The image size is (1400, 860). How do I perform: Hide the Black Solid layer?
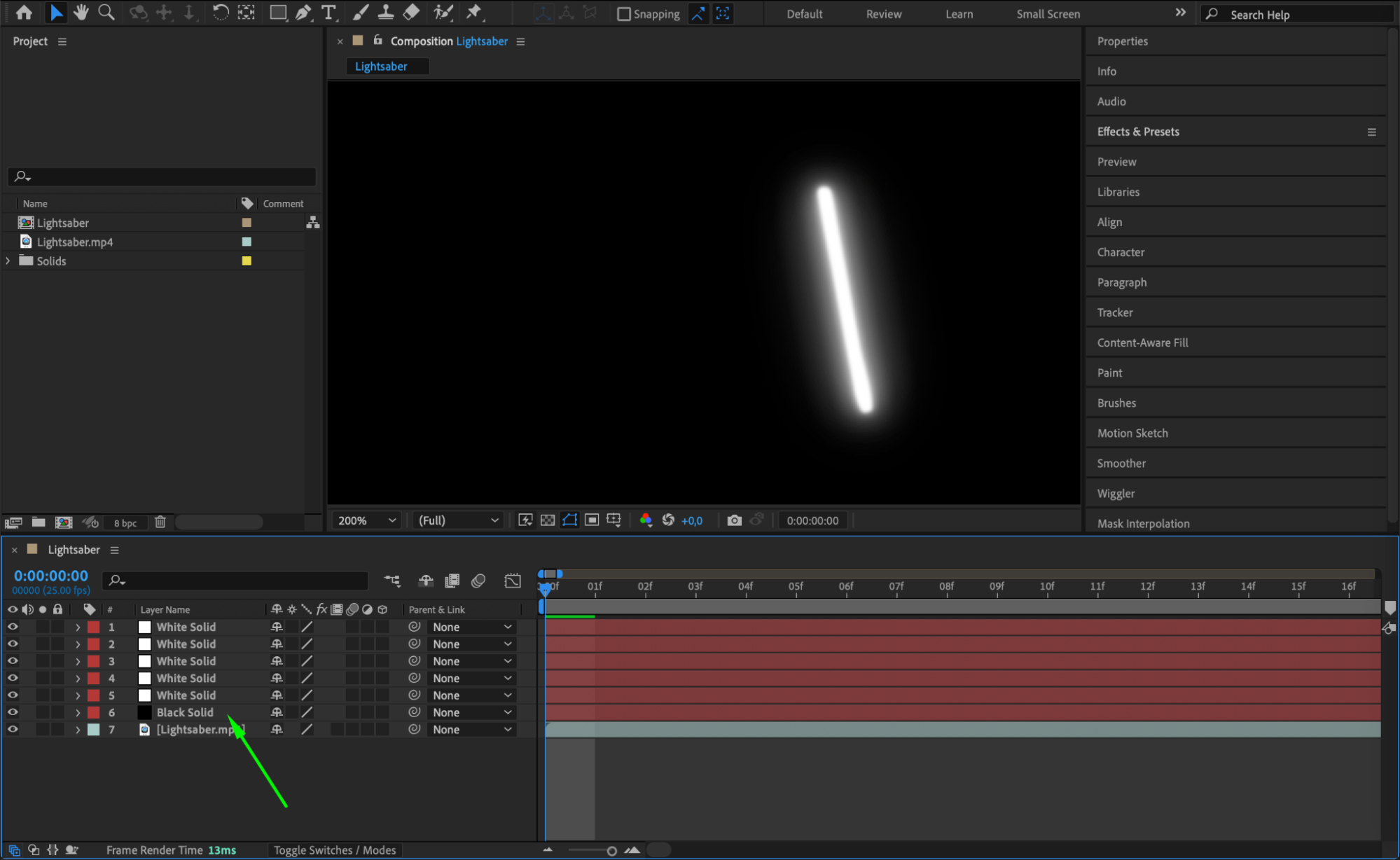point(13,712)
